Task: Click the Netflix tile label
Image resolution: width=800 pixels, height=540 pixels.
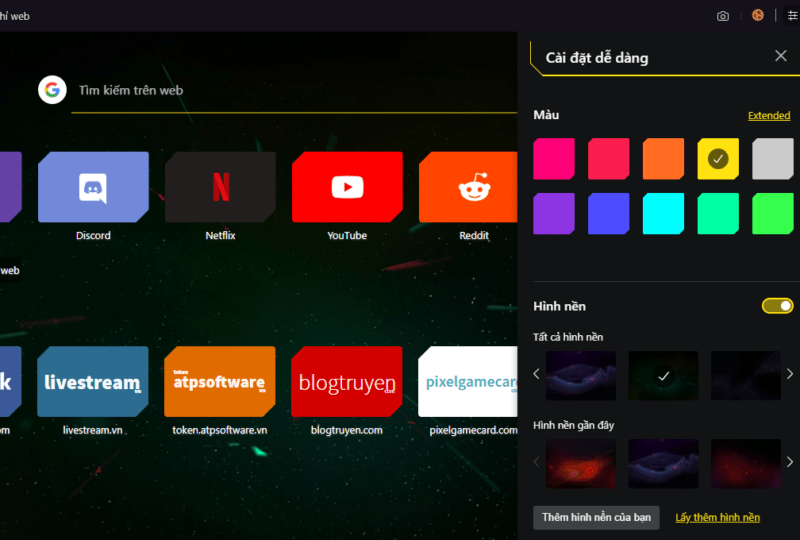Action: (220, 236)
